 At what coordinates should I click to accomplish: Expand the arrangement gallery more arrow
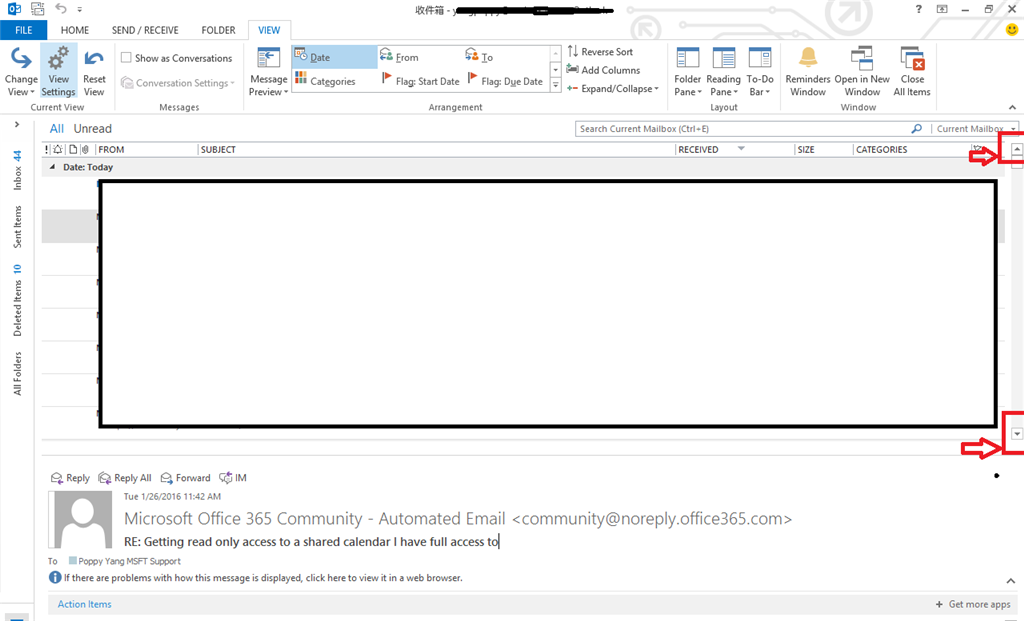coord(556,85)
